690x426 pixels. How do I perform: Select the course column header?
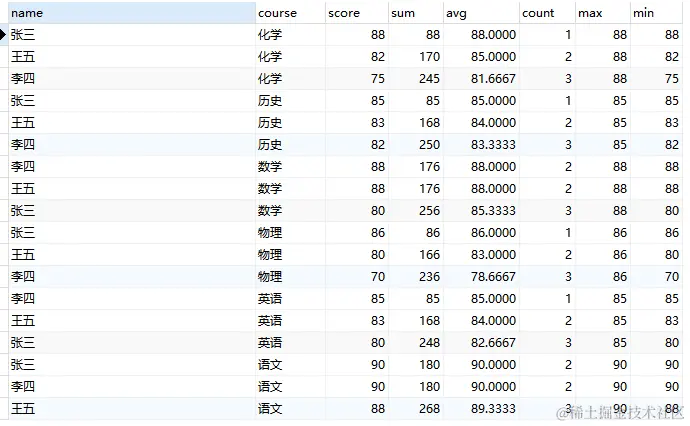[290, 13]
